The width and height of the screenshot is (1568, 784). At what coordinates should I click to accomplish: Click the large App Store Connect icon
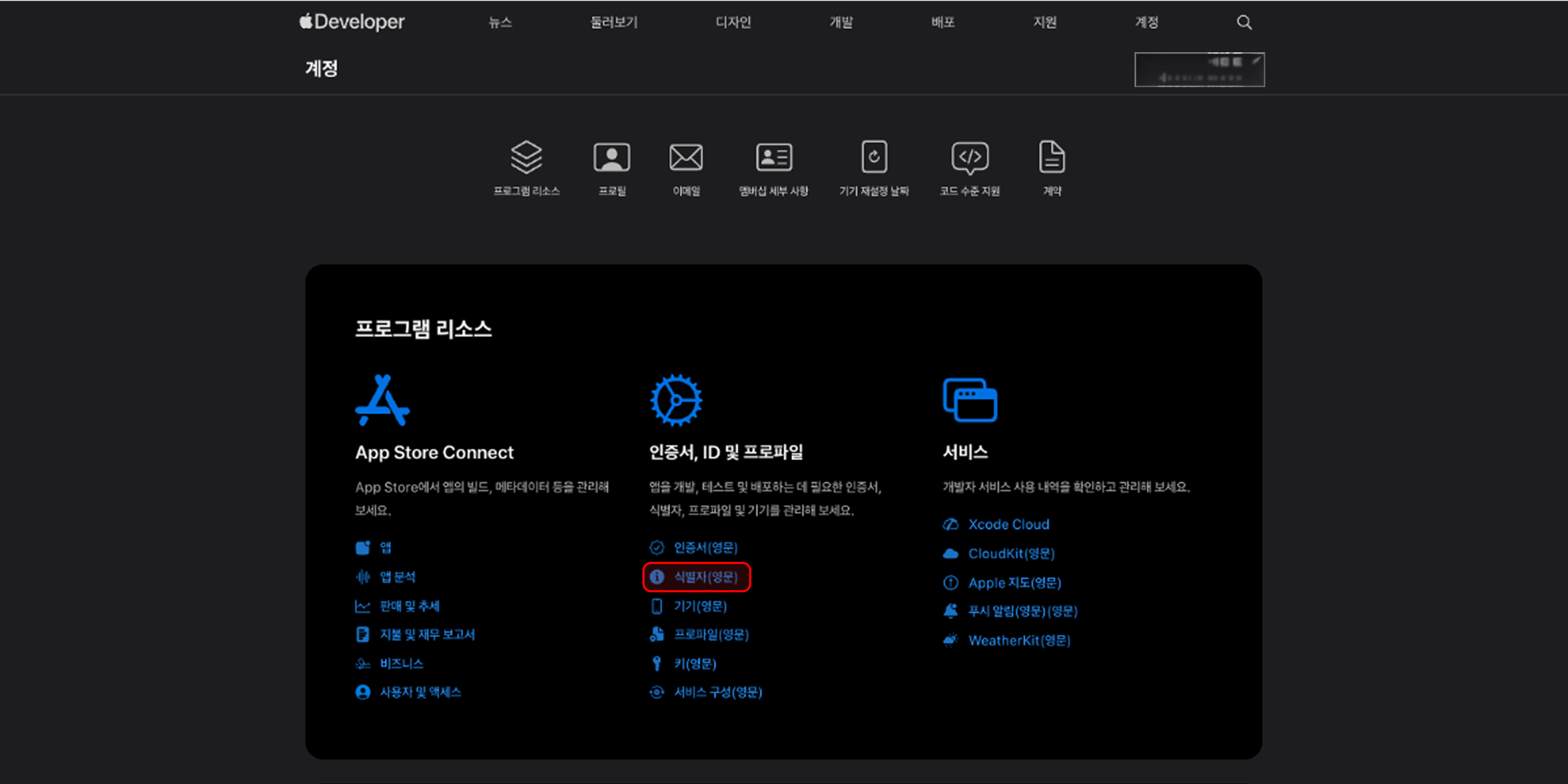[382, 400]
